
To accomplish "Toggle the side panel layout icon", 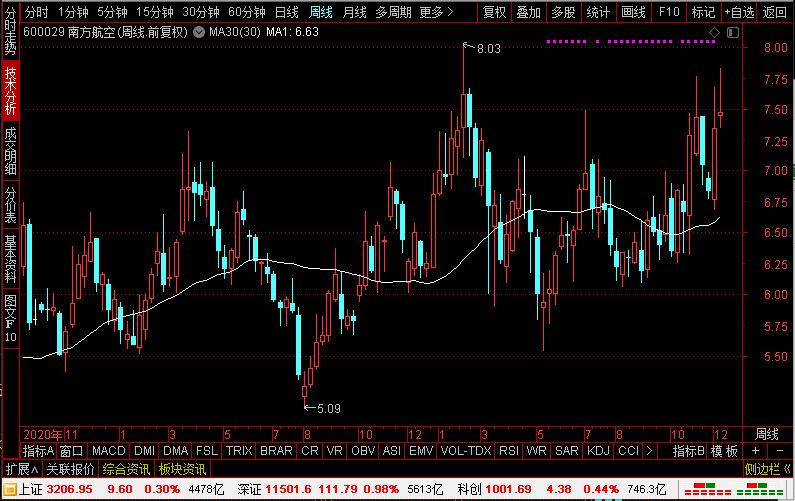I will [x=733, y=32].
